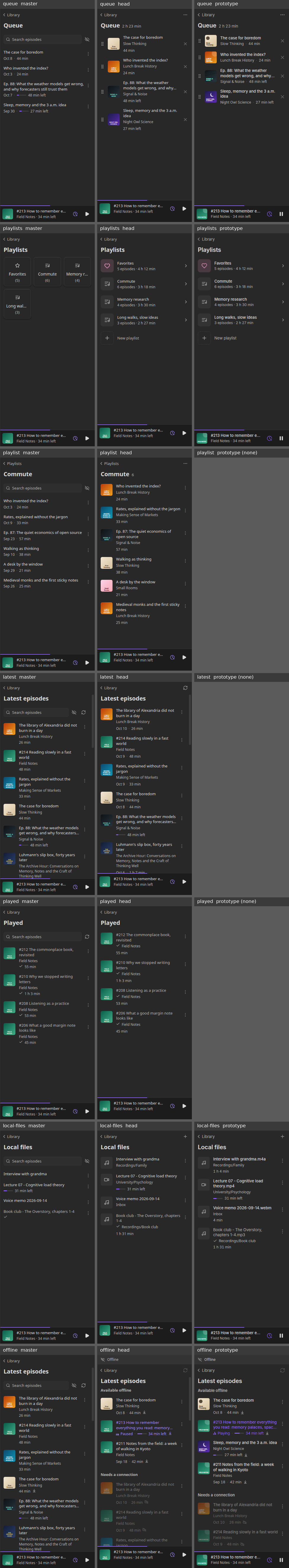Click the refresh icon in played master
Image resolution: width=289 pixels, height=1568 pixels.
[x=87, y=937]
